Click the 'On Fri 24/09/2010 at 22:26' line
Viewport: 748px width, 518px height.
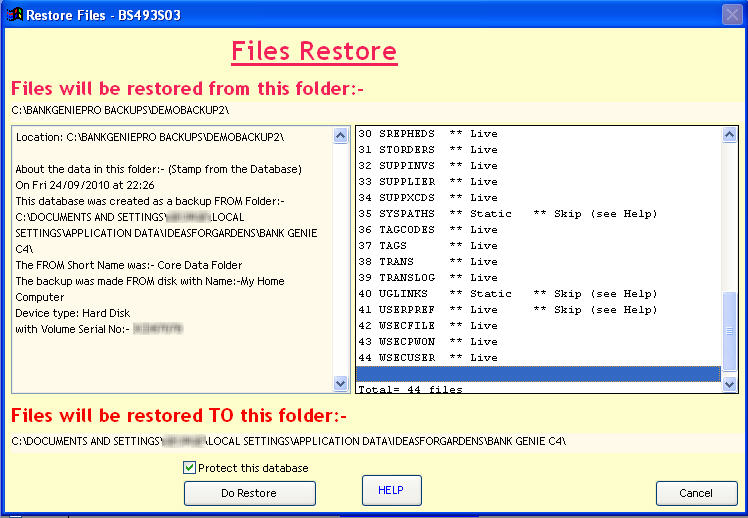[85, 185]
